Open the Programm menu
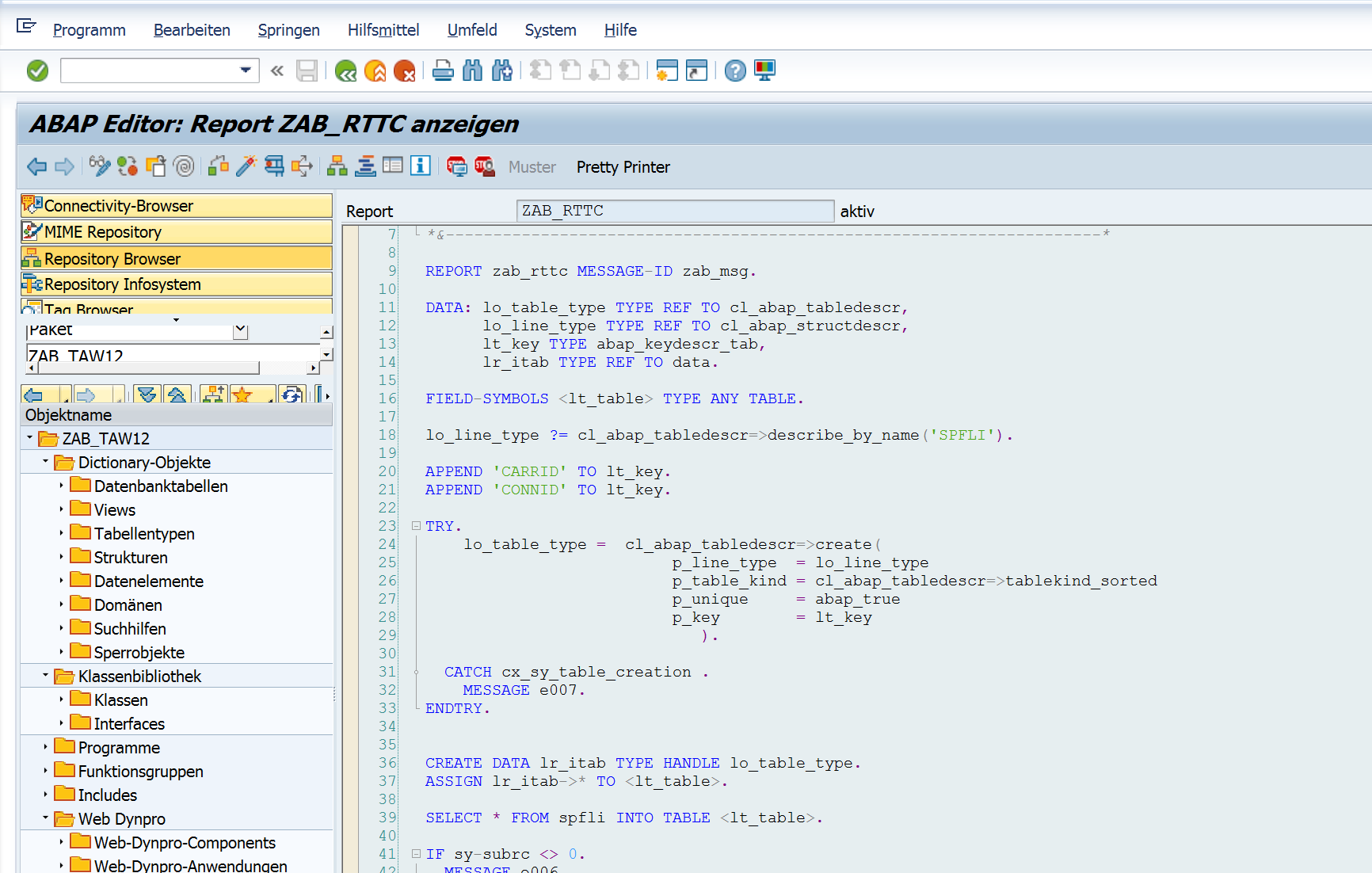 pos(89,30)
